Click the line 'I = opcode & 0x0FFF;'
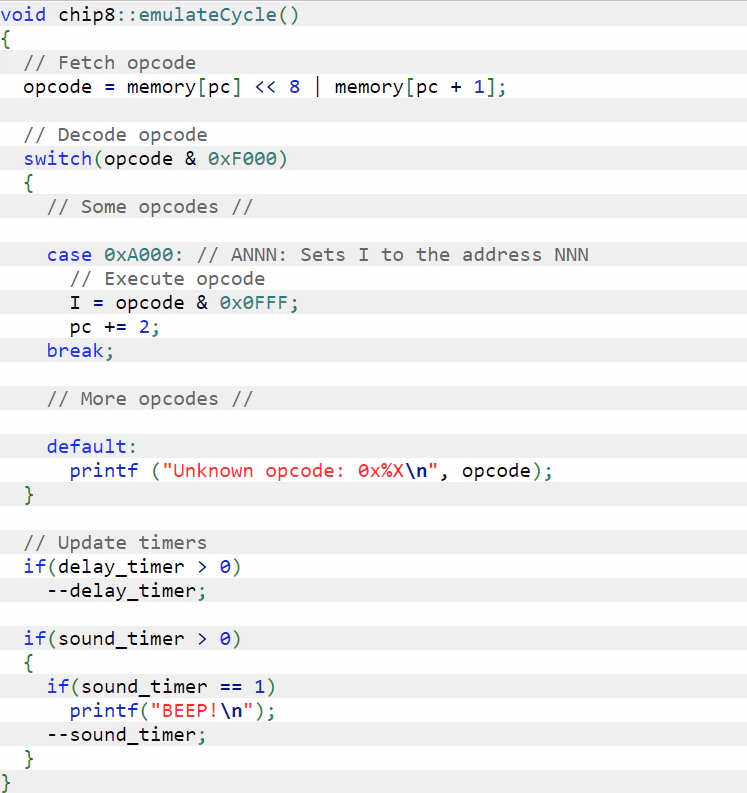The height and width of the screenshot is (793, 747). click(185, 303)
